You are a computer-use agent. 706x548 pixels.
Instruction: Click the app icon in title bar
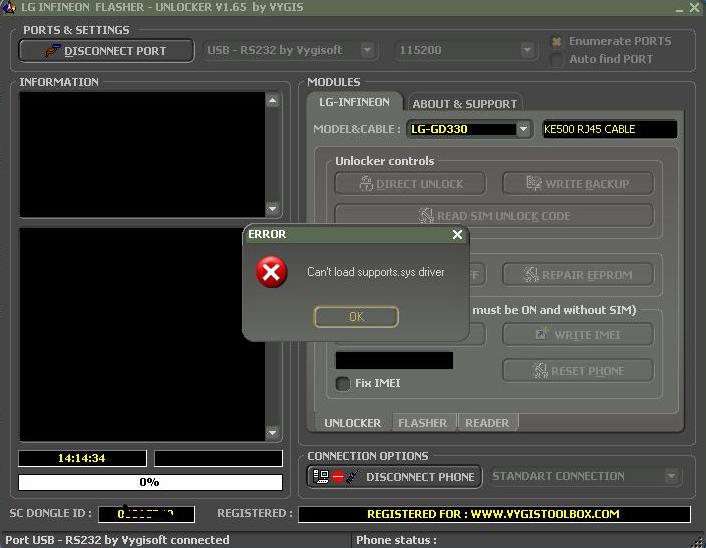point(9,7)
